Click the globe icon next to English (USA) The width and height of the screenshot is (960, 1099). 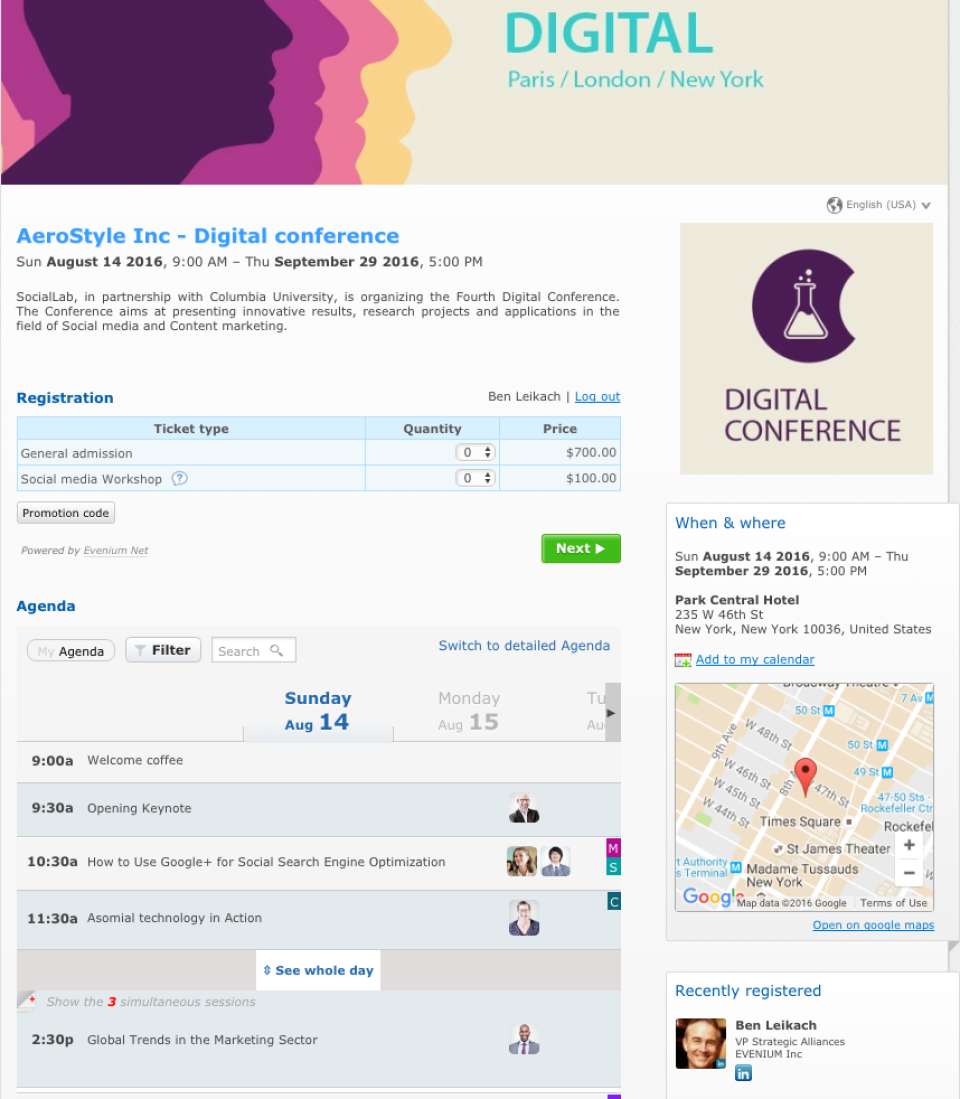(x=834, y=205)
